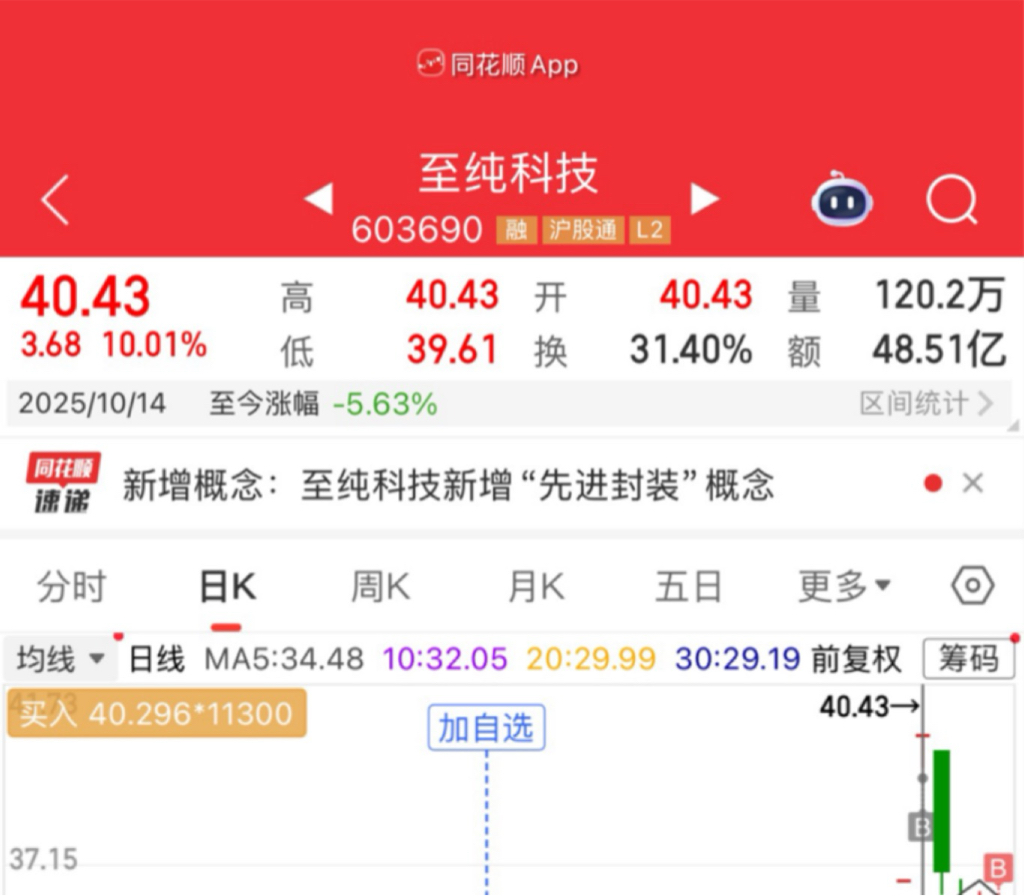Image resolution: width=1024 pixels, height=896 pixels.
Task: Switch to previous stock with left triangle
Action: 319,199
